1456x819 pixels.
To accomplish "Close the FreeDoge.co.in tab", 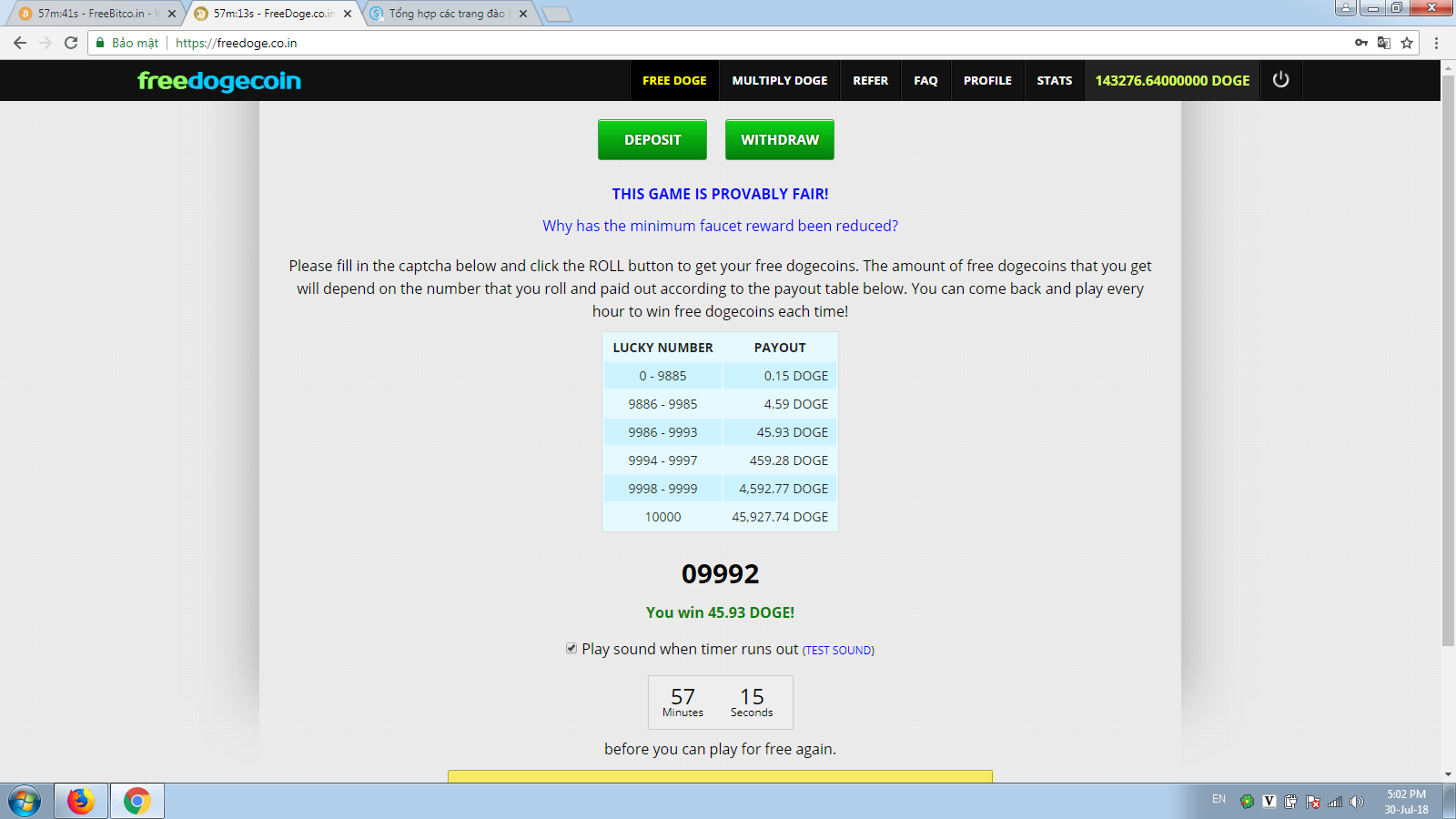I will [348, 14].
